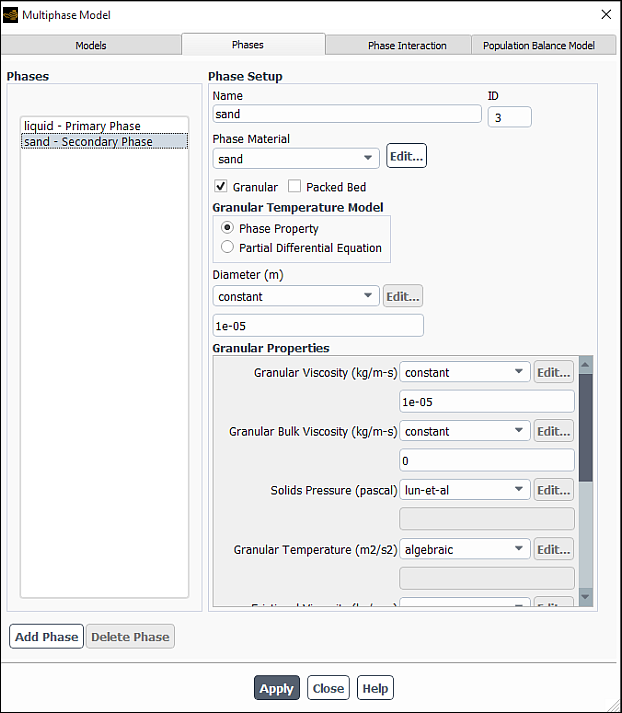Uncheck the Granular checkbox
622x713 pixels.
point(221,186)
